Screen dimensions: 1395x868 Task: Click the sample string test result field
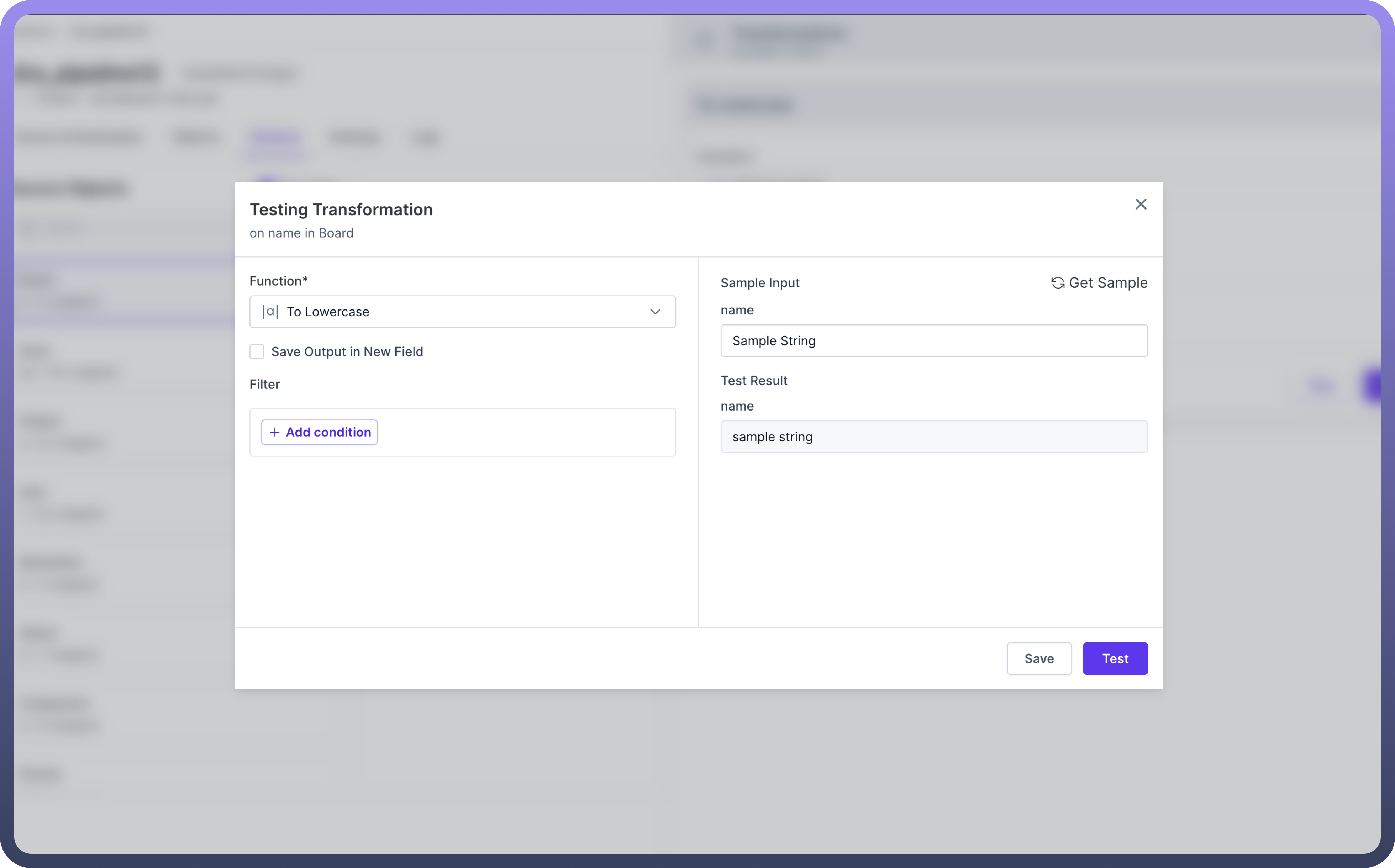(933, 437)
